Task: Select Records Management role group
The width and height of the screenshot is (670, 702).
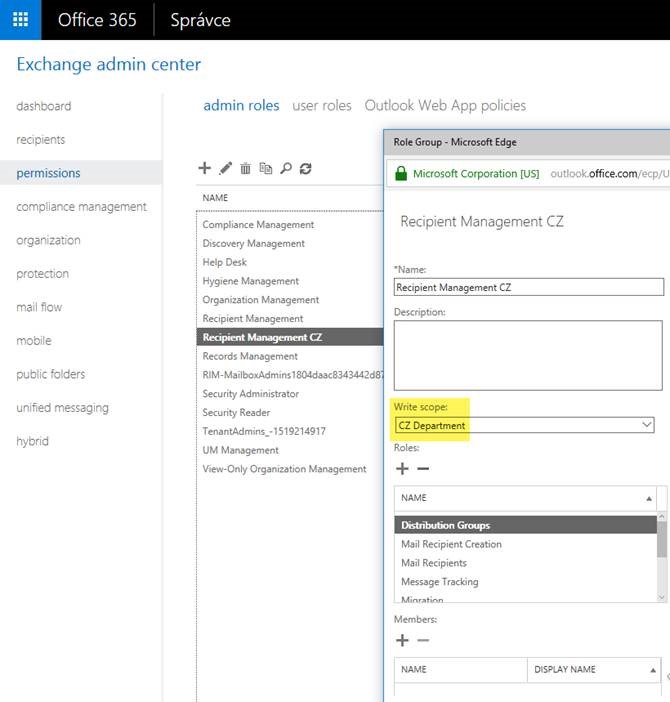Action: tap(250, 356)
